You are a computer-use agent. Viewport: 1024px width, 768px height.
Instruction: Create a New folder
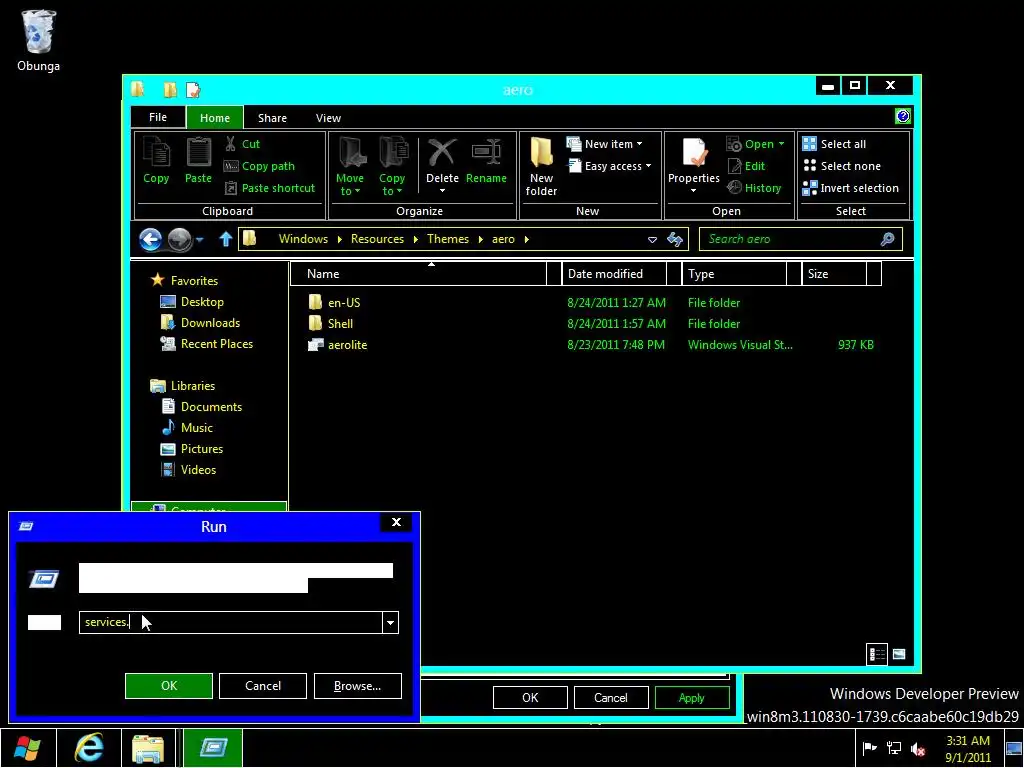click(x=541, y=167)
